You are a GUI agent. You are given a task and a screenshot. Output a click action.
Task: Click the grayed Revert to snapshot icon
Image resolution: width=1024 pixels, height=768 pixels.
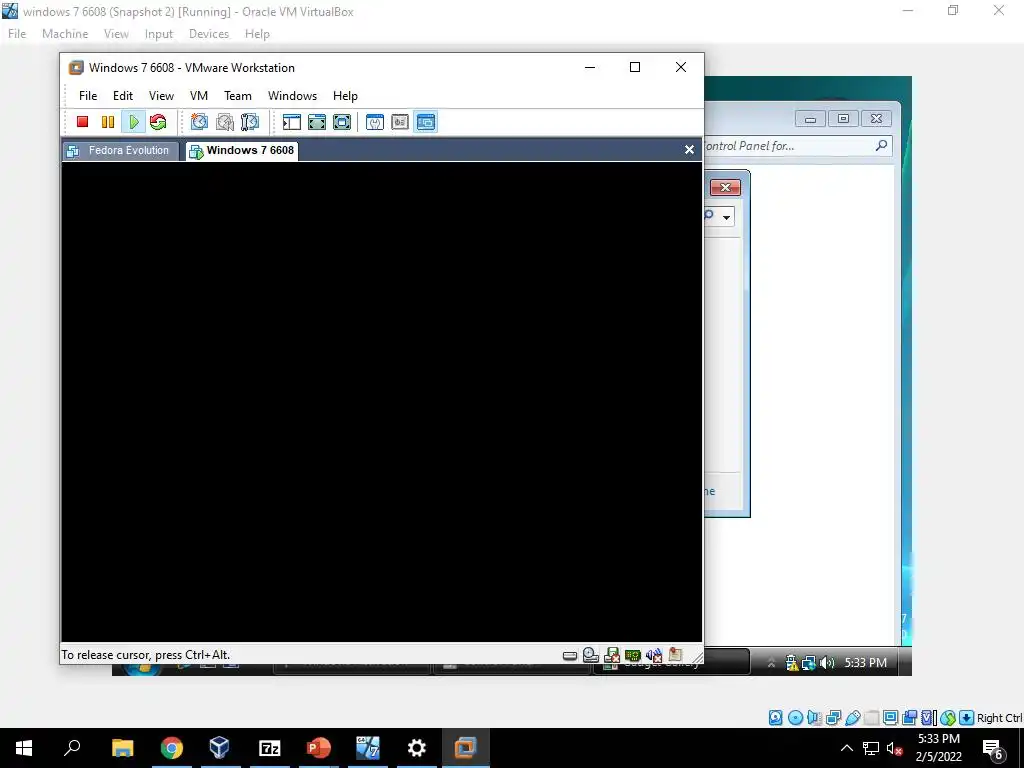coord(225,122)
